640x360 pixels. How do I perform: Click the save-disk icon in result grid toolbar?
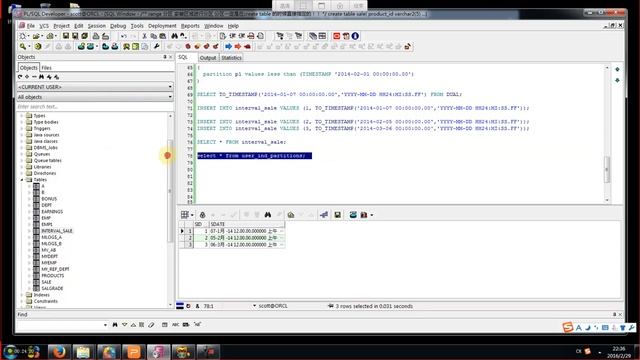pos(338,215)
